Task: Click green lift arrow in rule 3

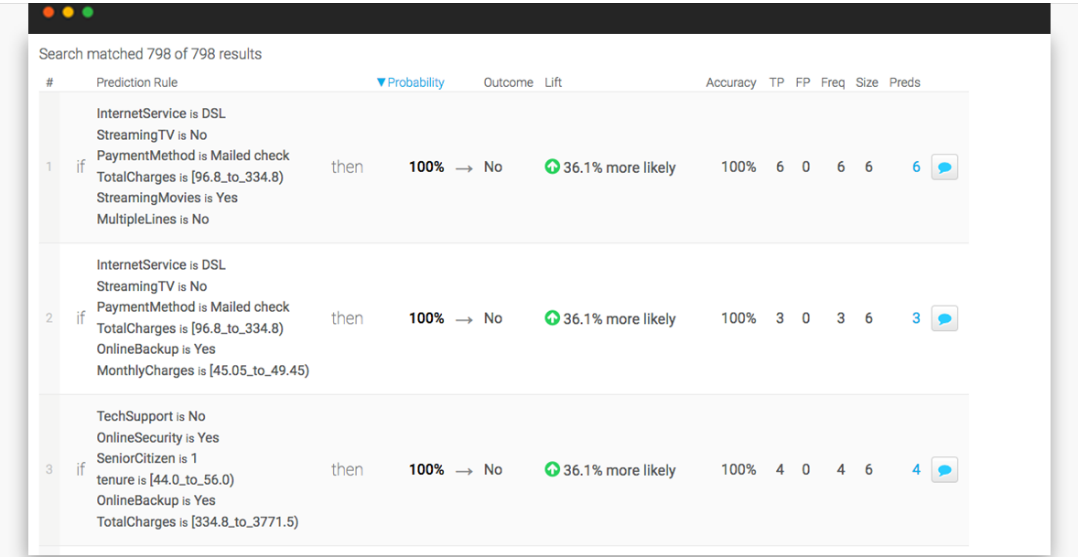Action: [x=552, y=469]
